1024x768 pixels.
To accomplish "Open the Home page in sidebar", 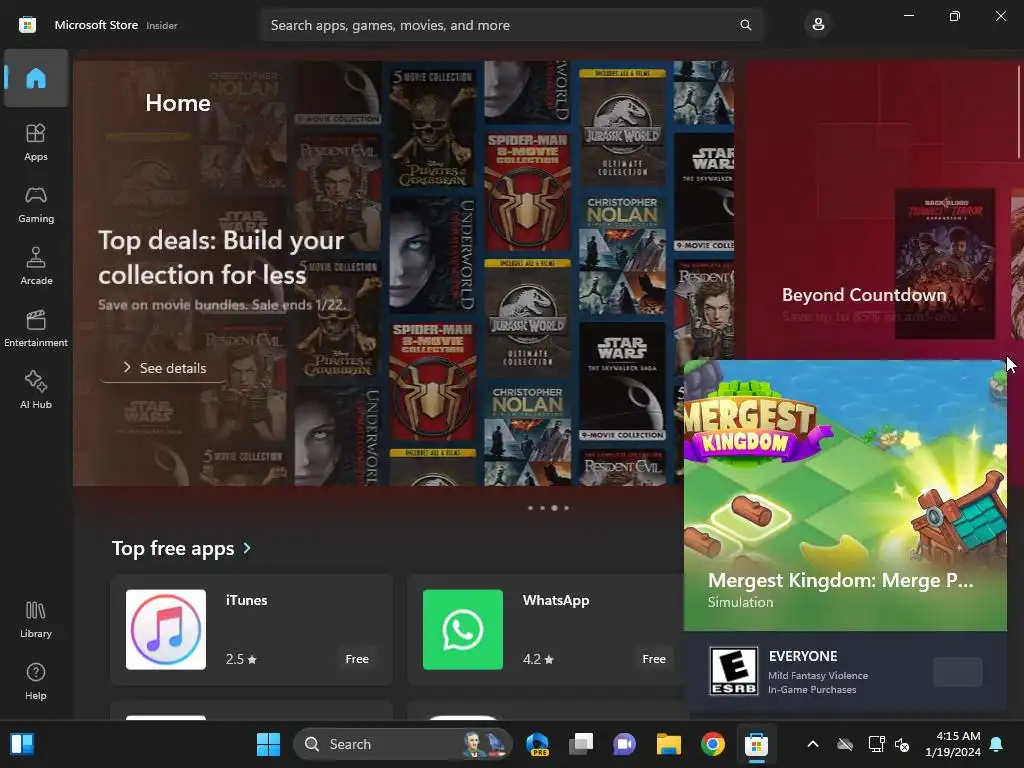I will (36, 78).
